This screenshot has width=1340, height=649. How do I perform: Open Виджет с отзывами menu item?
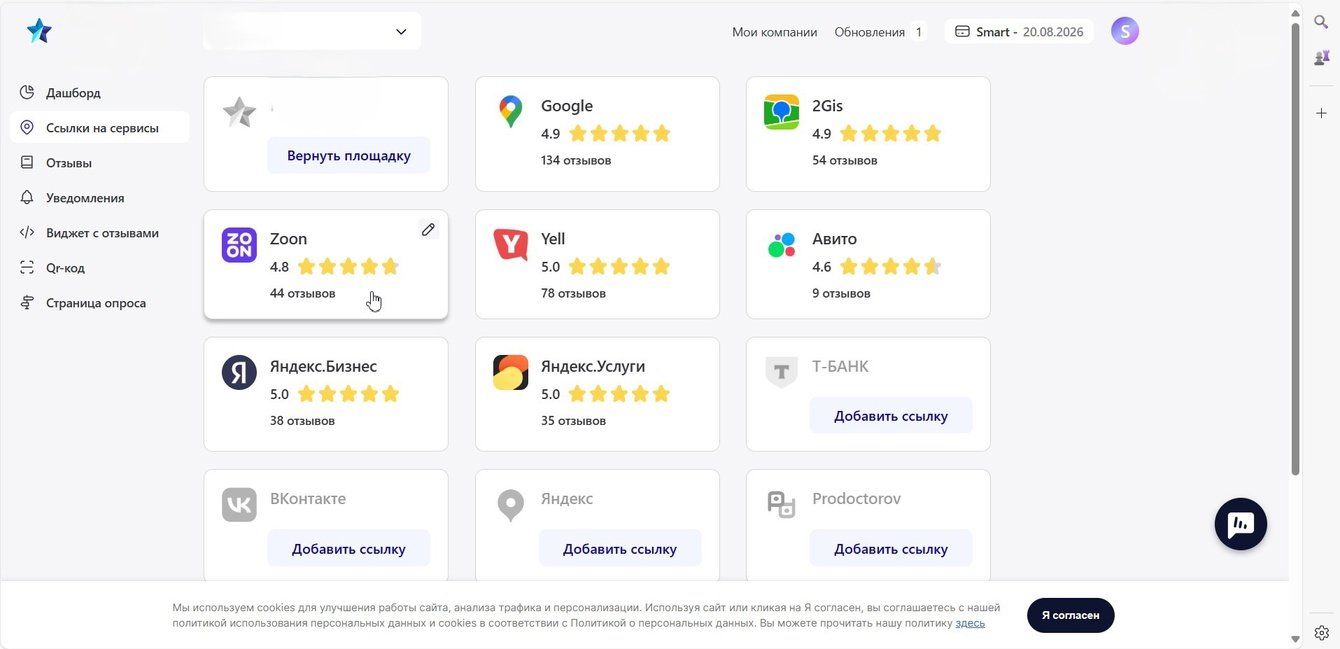102,233
